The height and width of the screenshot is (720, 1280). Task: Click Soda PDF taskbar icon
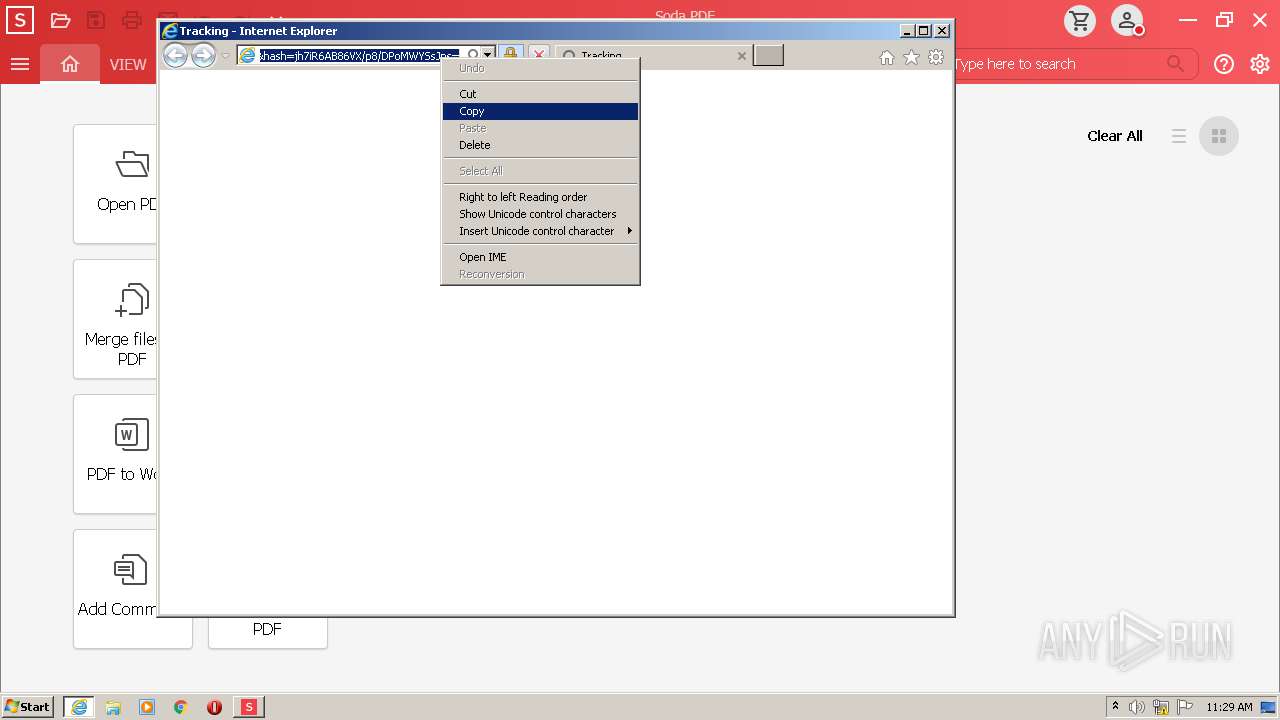coord(248,707)
